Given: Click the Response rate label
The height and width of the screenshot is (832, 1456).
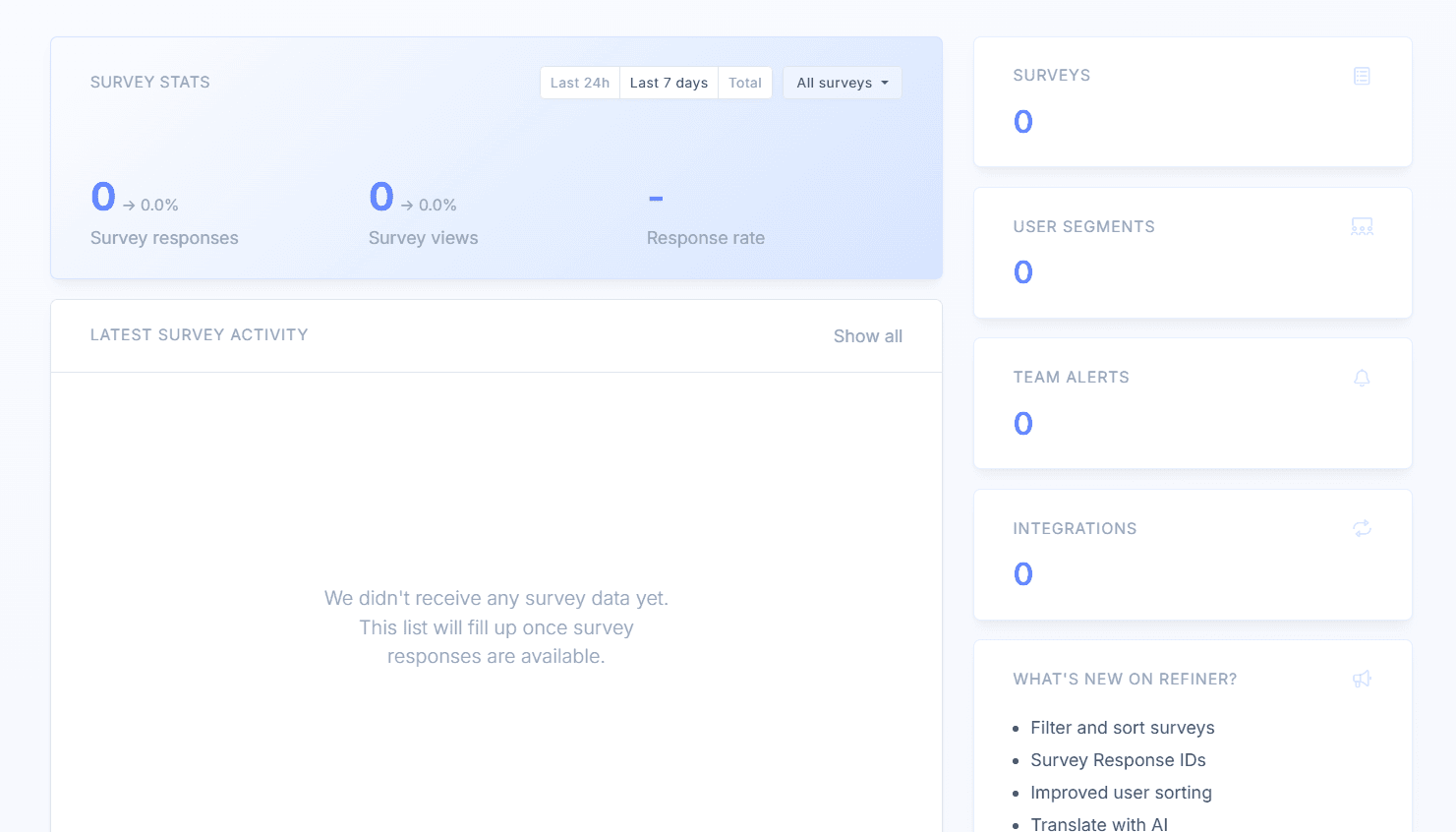Looking at the screenshot, I should pos(706,238).
